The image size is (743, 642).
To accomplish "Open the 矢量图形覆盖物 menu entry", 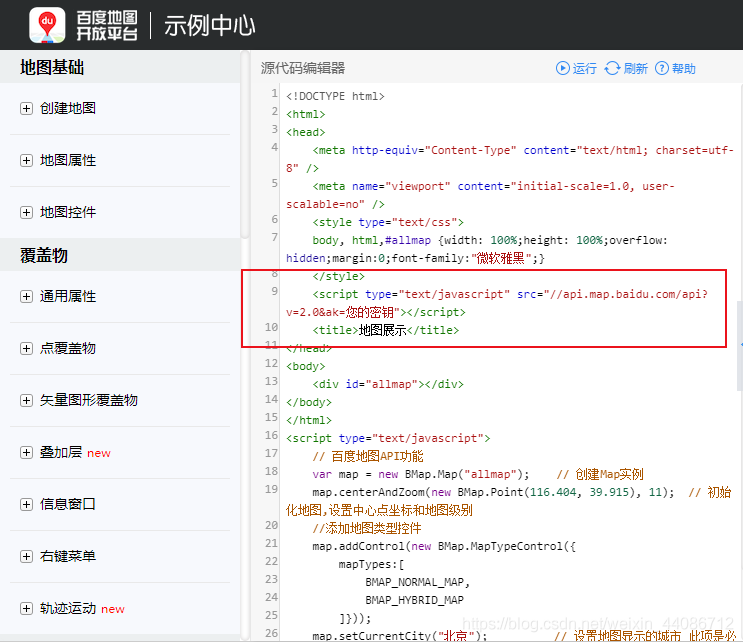I will 89,400.
